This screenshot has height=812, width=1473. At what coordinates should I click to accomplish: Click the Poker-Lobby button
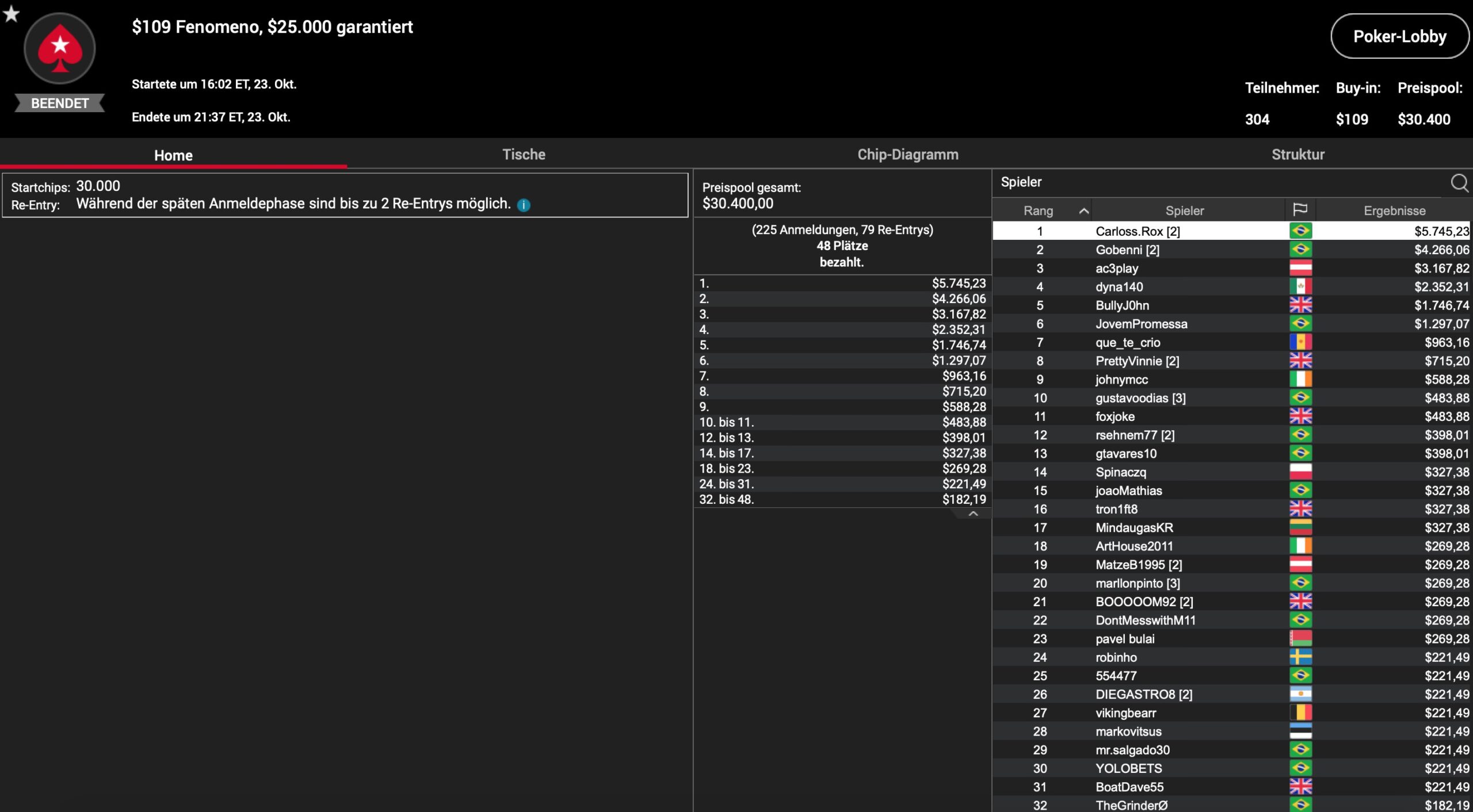1399,37
